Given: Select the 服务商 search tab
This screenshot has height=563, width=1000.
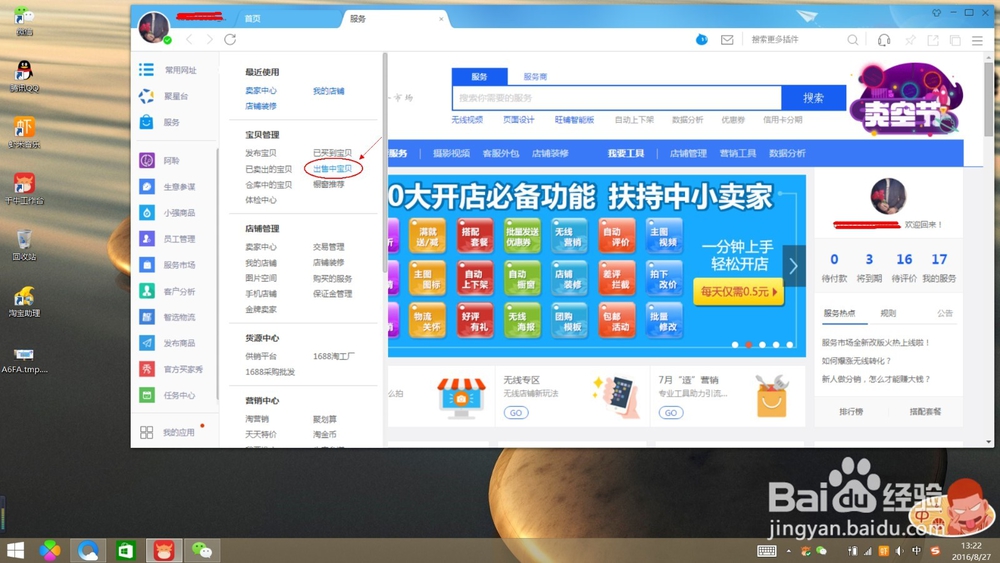Looking at the screenshot, I should (x=535, y=77).
